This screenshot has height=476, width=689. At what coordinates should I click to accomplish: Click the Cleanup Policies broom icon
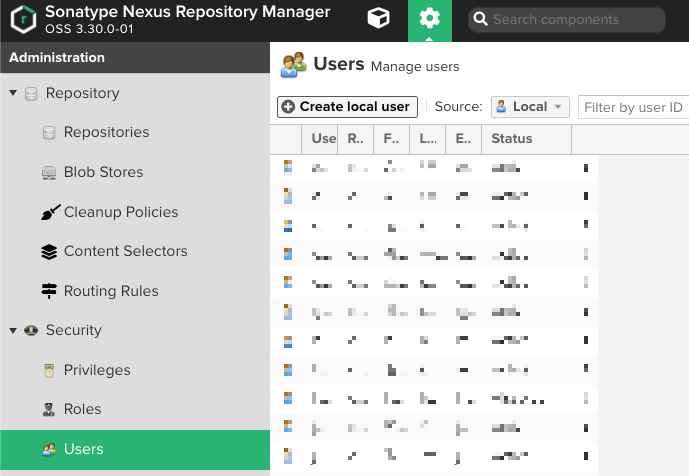click(x=51, y=212)
